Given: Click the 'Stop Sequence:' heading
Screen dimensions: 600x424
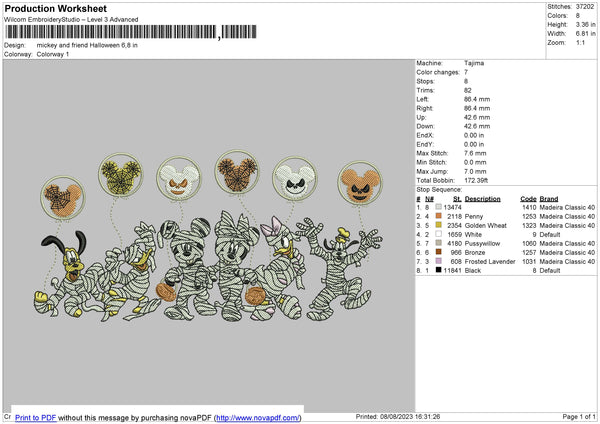Looking at the screenshot, I should pos(439,190).
